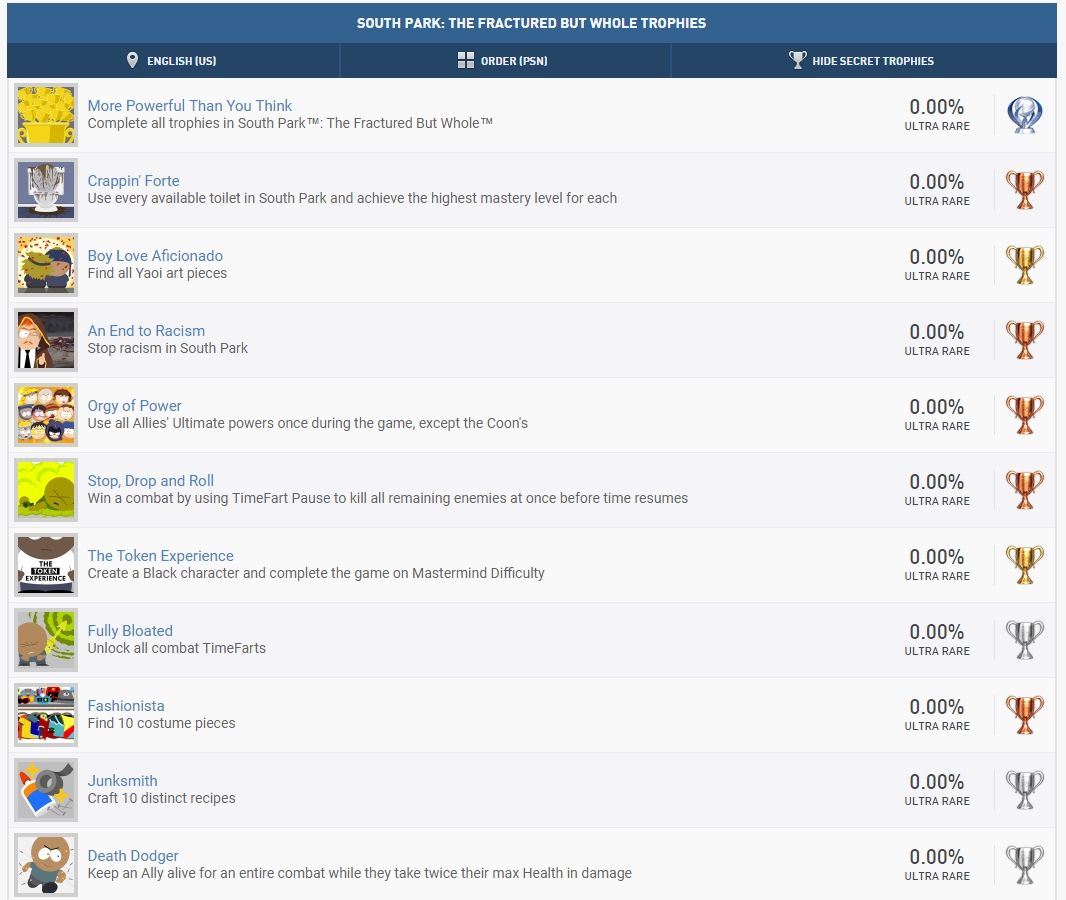
Task: Click the silver trophy icon for Junksmith
Action: [1025, 790]
